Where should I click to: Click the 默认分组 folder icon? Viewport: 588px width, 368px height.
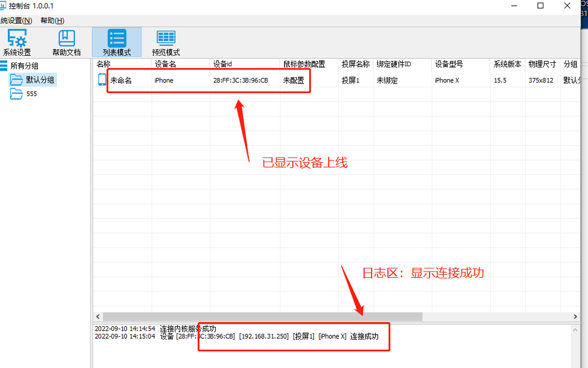pyautogui.click(x=16, y=80)
